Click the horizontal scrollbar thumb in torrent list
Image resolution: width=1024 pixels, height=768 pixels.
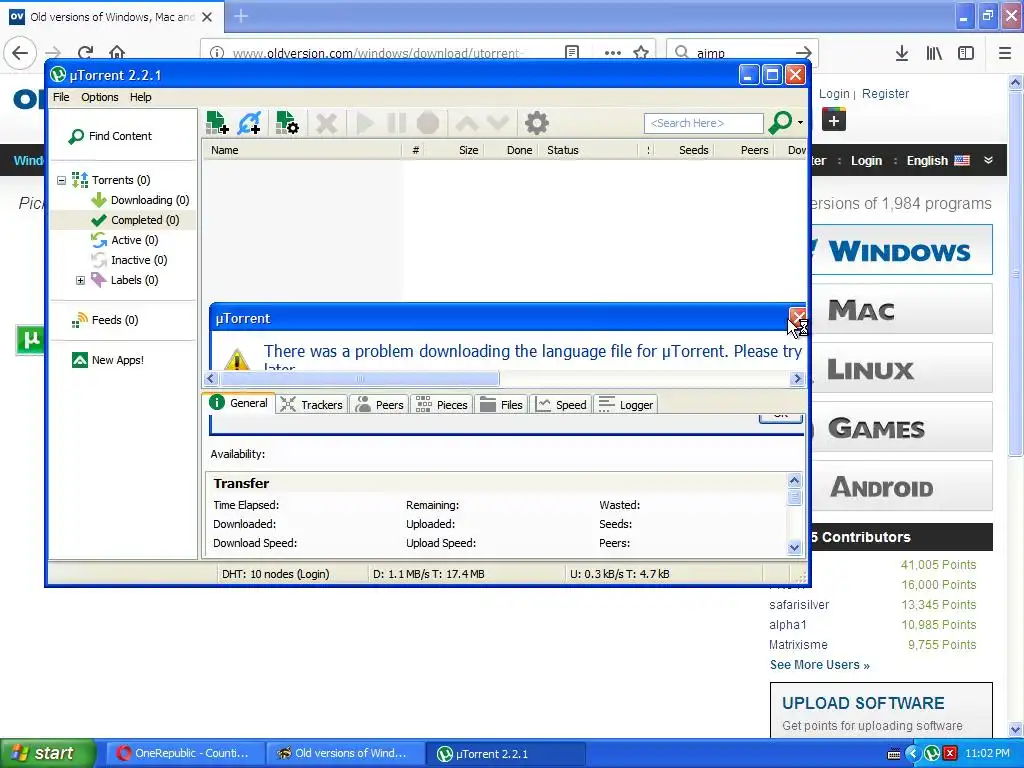click(360, 379)
